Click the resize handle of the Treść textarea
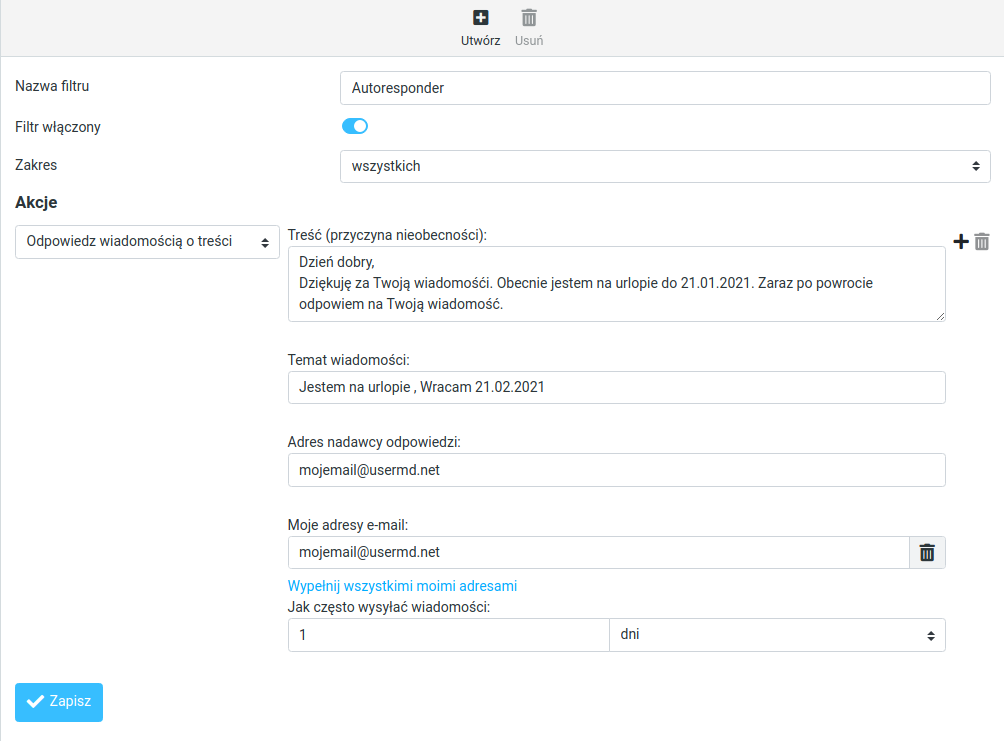1004x741 pixels. pos(940,316)
